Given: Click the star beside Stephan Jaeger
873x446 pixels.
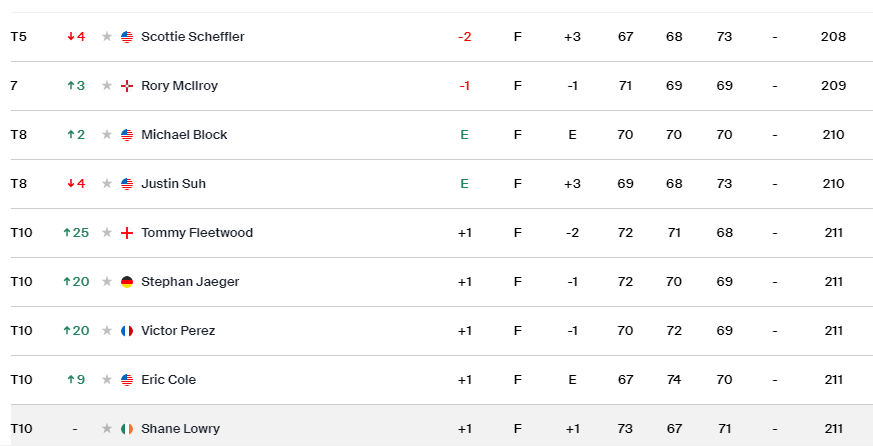Looking at the screenshot, I should [x=107, y=282].
